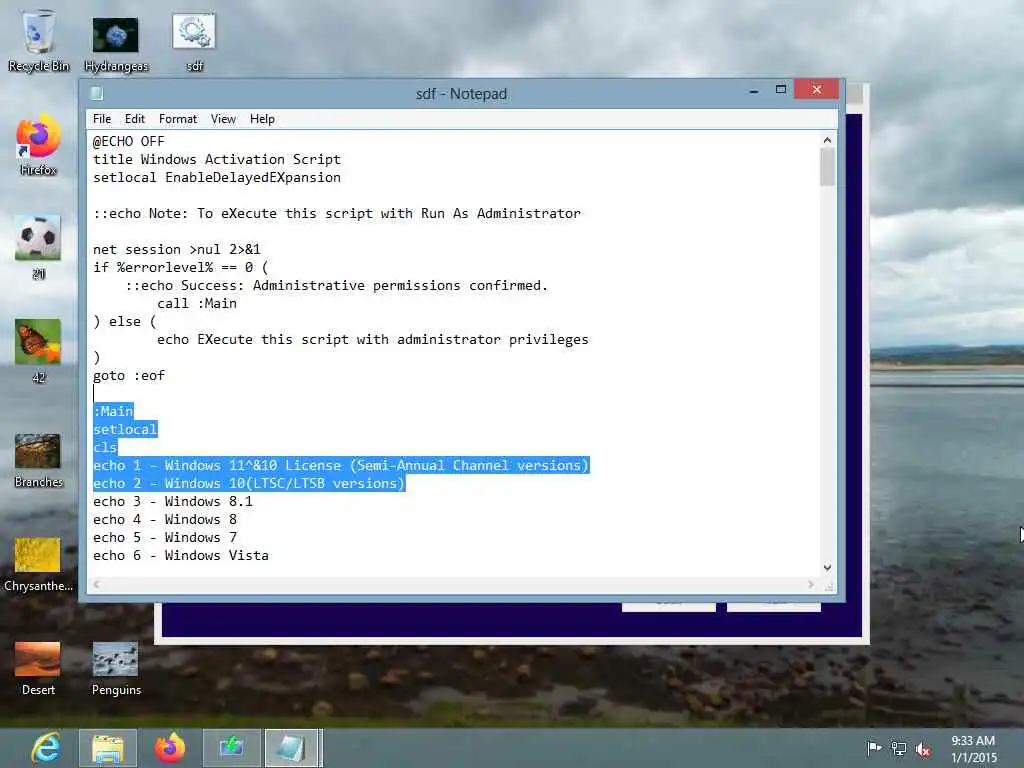Click the vertical scrollbar thumb
This screenshot has width=1024, height=768.
point(827,167)
